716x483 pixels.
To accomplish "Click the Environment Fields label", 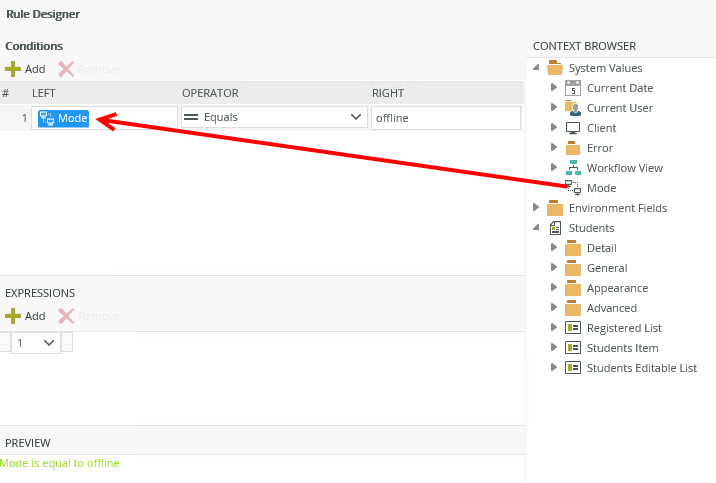I will pyautogui.click(x=618, y=208).
